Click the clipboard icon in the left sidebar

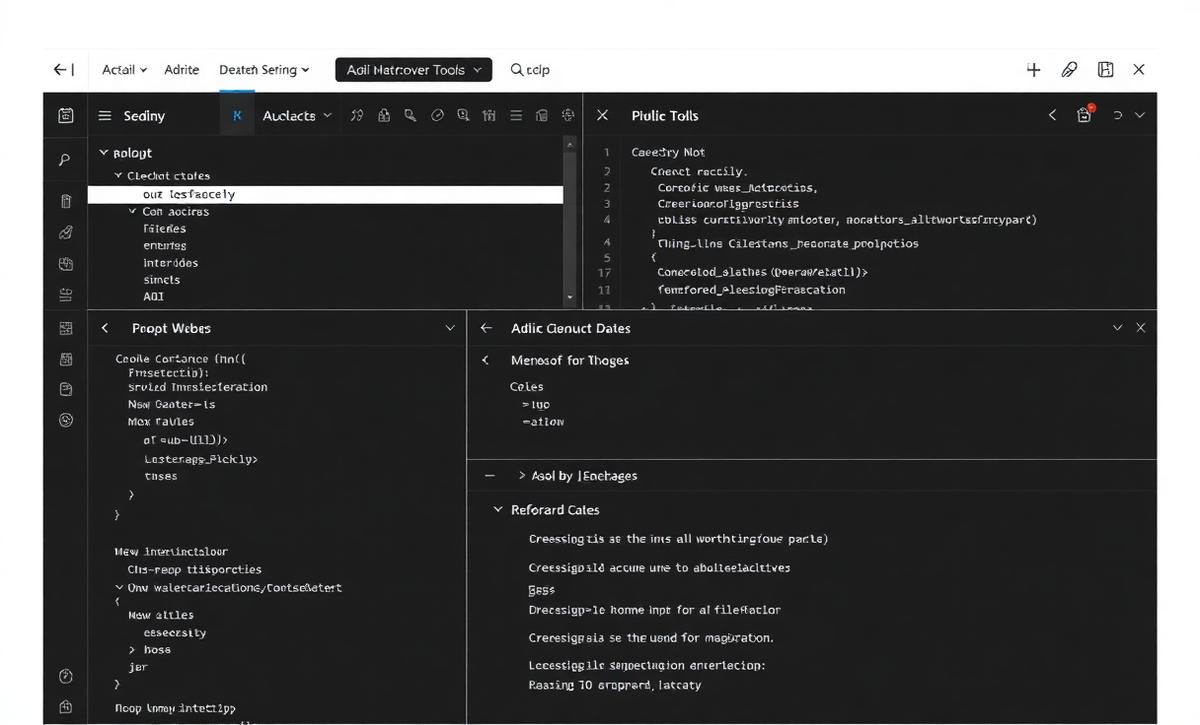tap(66, 201)
